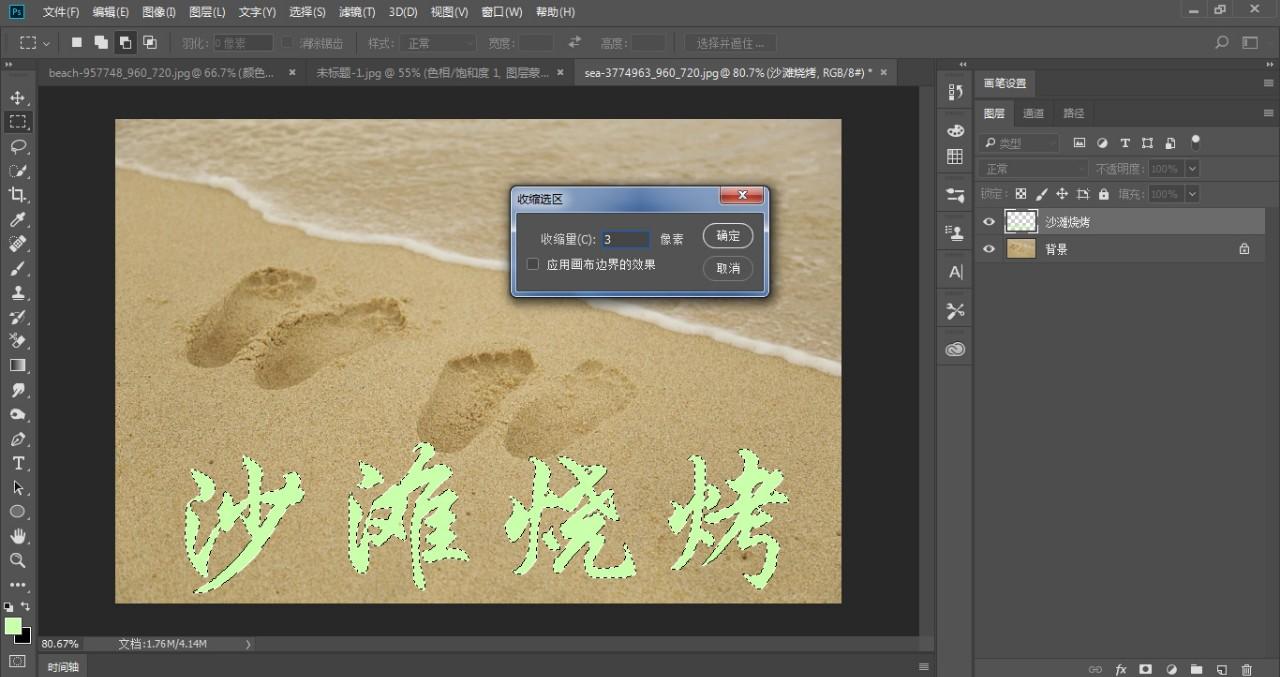Select the Spot Healing Brush tool
Image resolution: width=1280 pixels, height=677 pixels.
(18, 244)
